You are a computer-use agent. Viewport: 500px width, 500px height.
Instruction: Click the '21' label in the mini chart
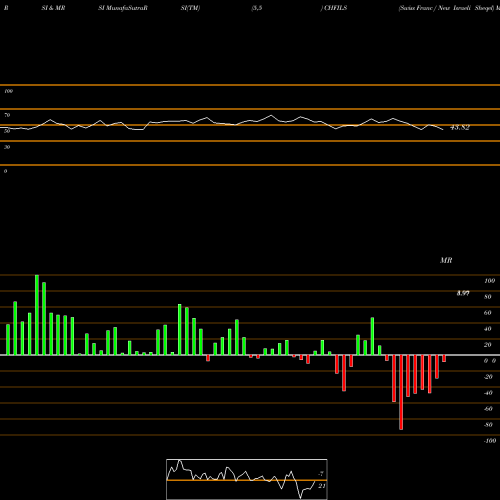(322, 486)
